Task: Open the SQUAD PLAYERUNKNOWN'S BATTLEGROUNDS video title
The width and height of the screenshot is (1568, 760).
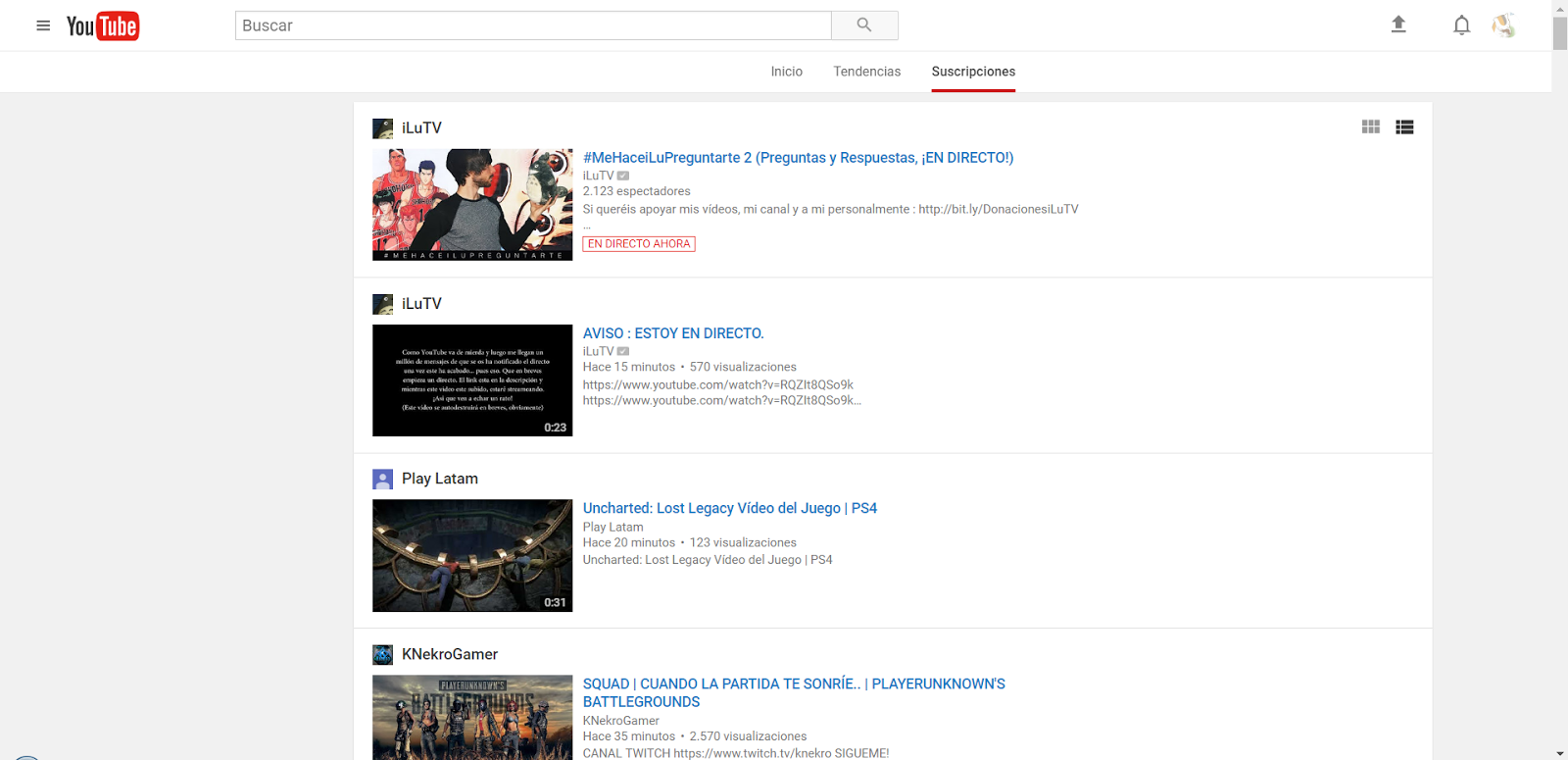Action: click(794, 692)
